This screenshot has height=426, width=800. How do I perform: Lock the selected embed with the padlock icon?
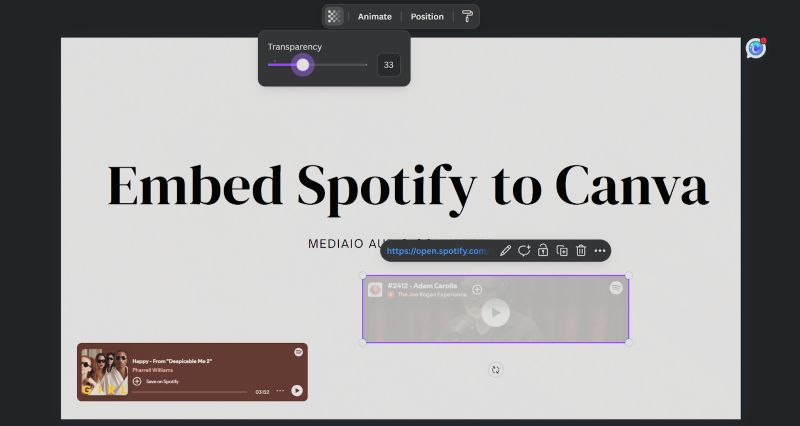click(543, 250)
